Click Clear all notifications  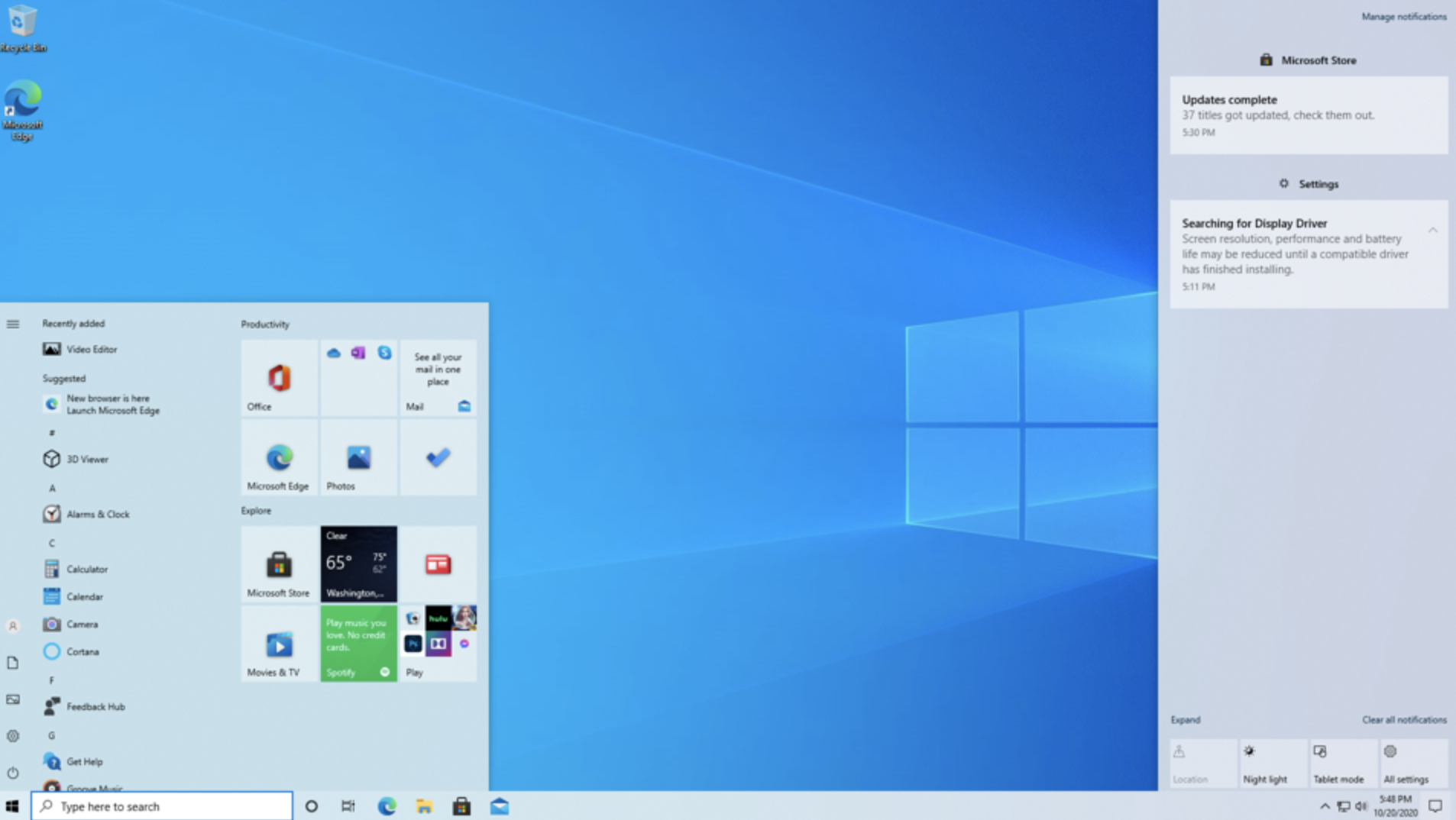point(1404,720)
